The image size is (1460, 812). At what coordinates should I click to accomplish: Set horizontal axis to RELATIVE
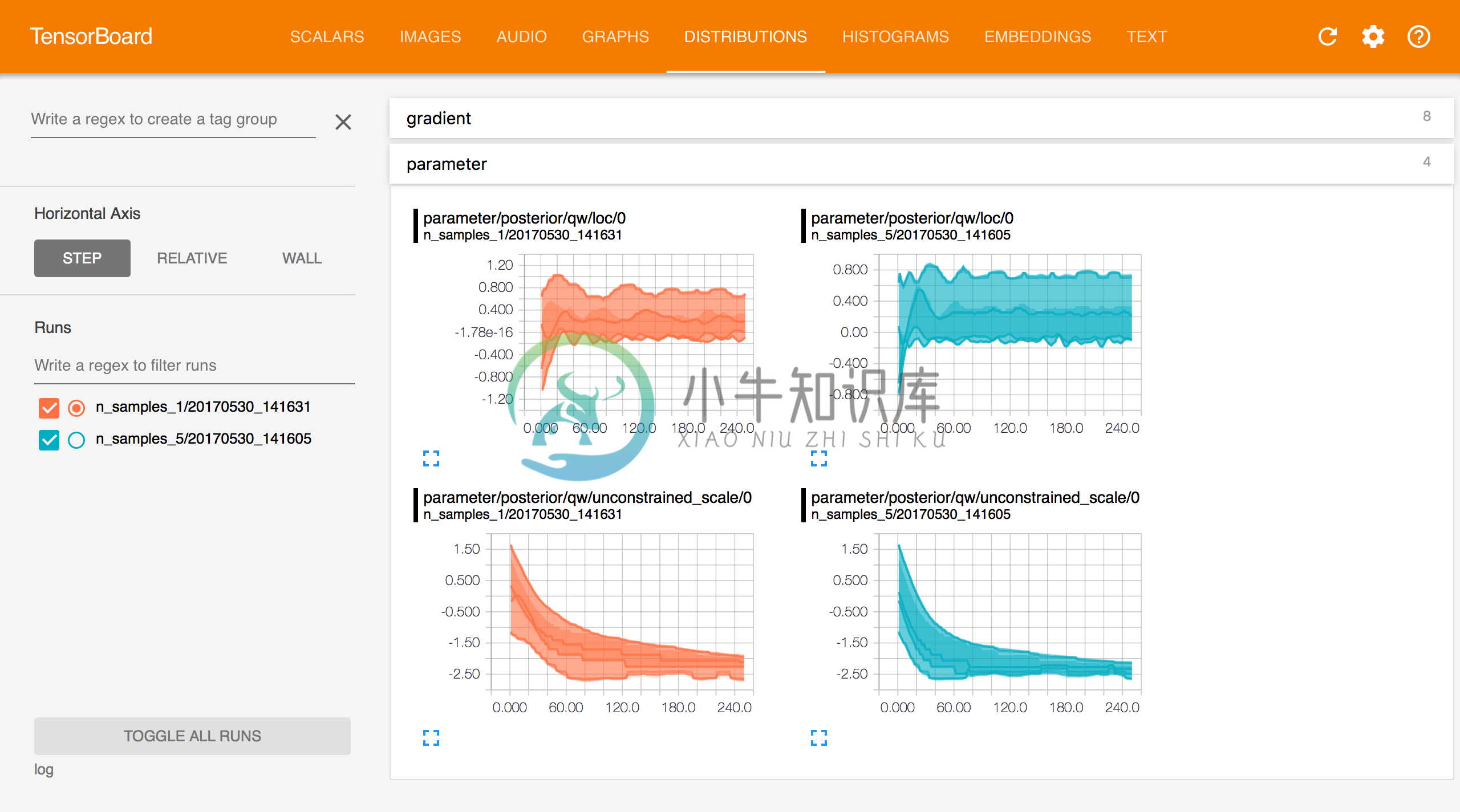[192, 258]
